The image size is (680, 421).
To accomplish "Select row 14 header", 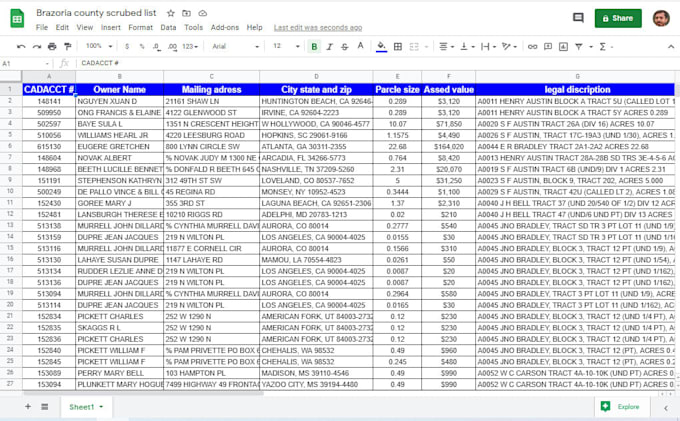I will click(x=10, y=237).
